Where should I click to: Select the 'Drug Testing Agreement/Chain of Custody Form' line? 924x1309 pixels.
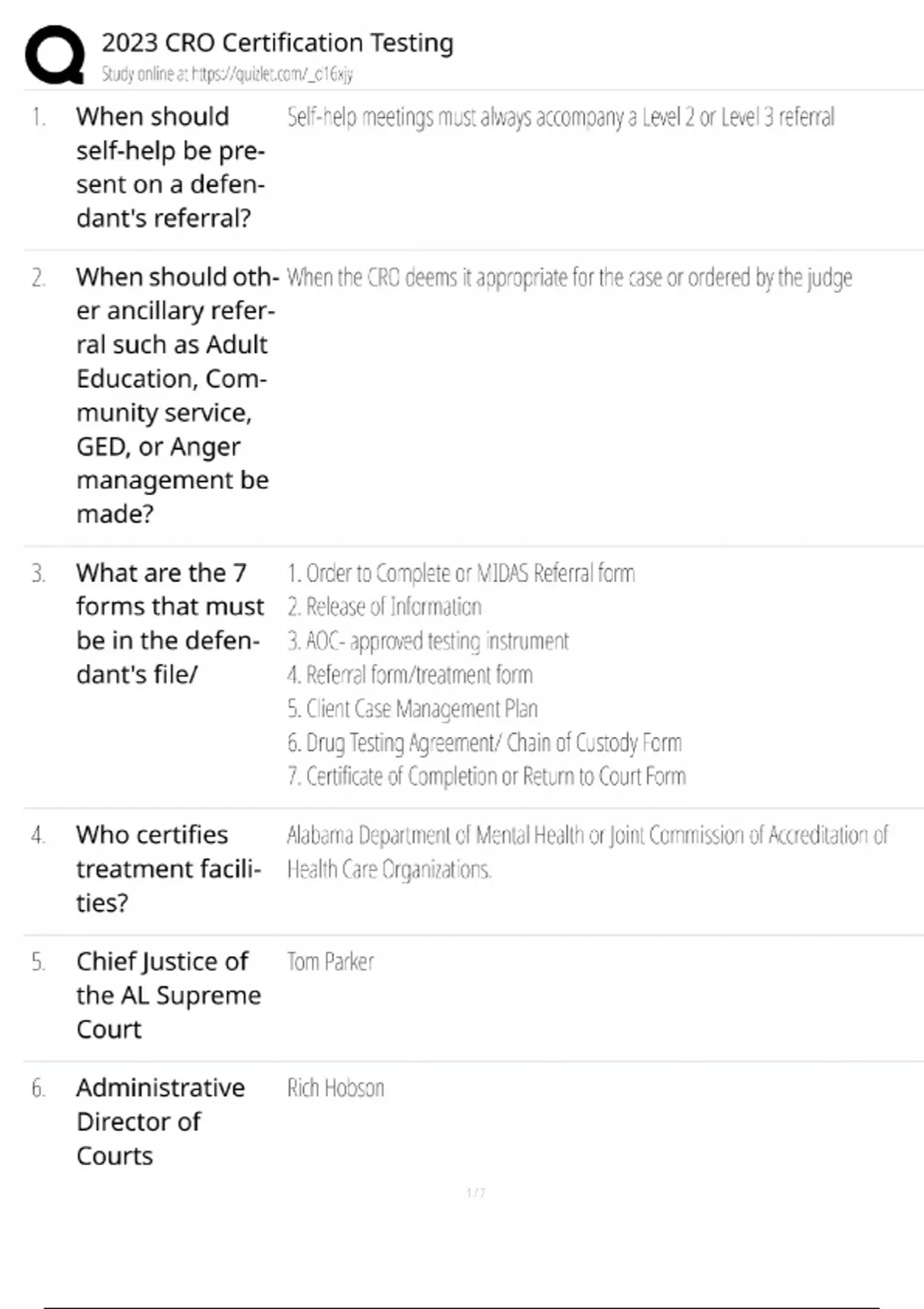[484, 743]
